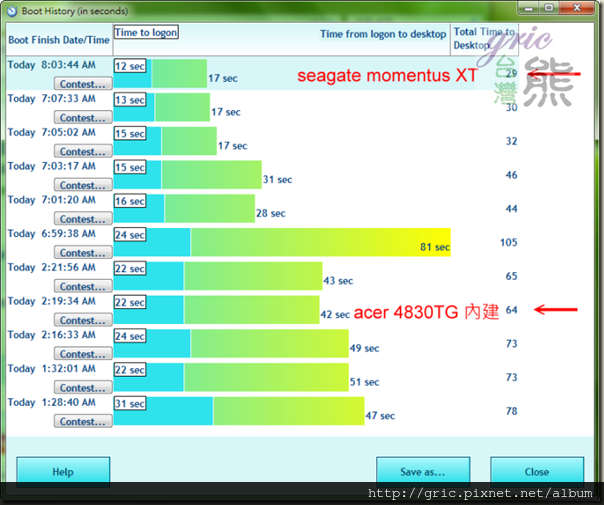The height and width of the screenshot is (505, 604).
Task: Select the Today 2:19:34 AM boot entry
Action: [52, 301]
